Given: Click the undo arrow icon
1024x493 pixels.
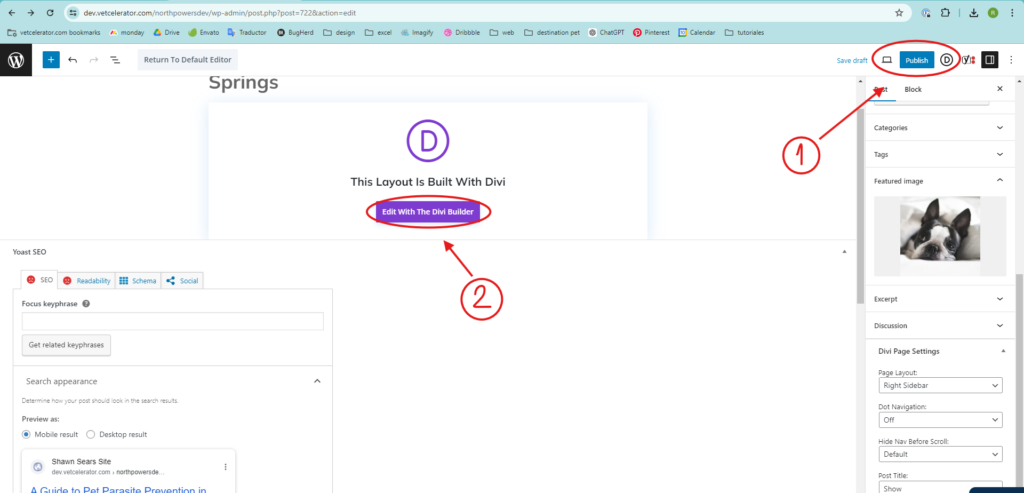Looking at the screenshot, I should click(73, 60).
